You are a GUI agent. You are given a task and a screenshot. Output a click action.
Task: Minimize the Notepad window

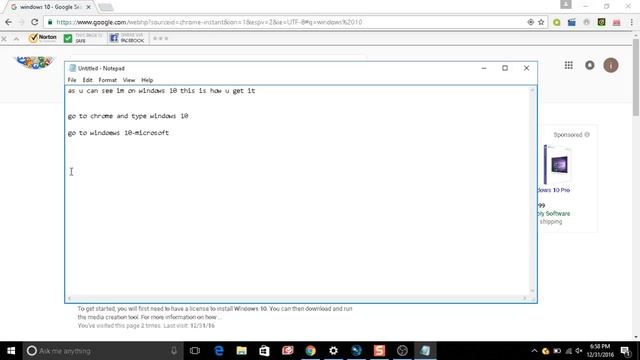[484, 68]
